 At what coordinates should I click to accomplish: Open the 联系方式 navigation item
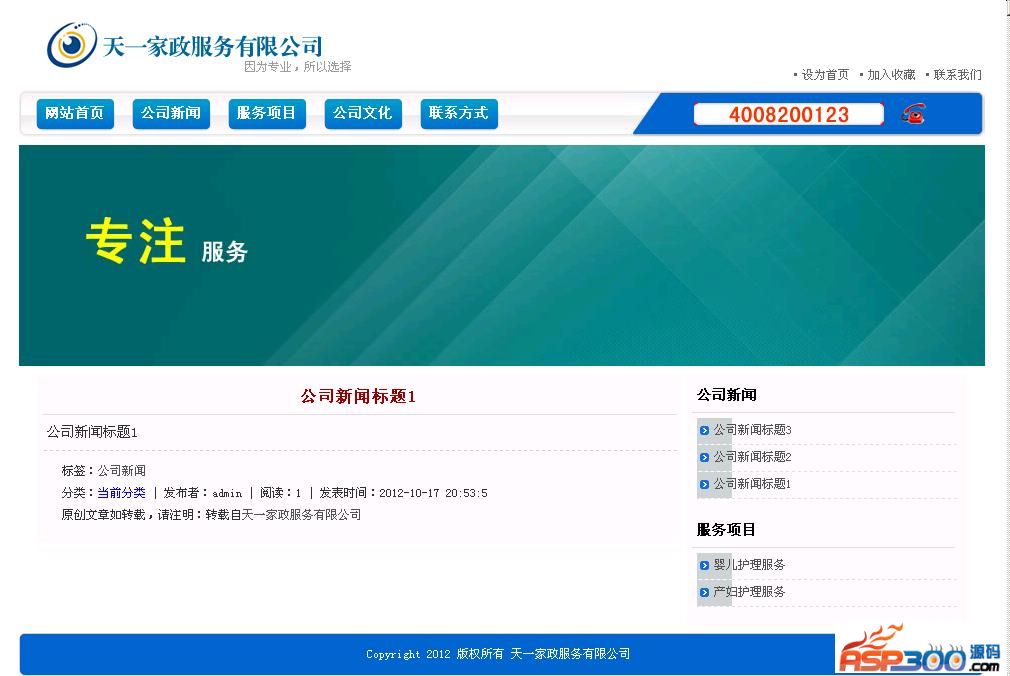pos(459,113)
